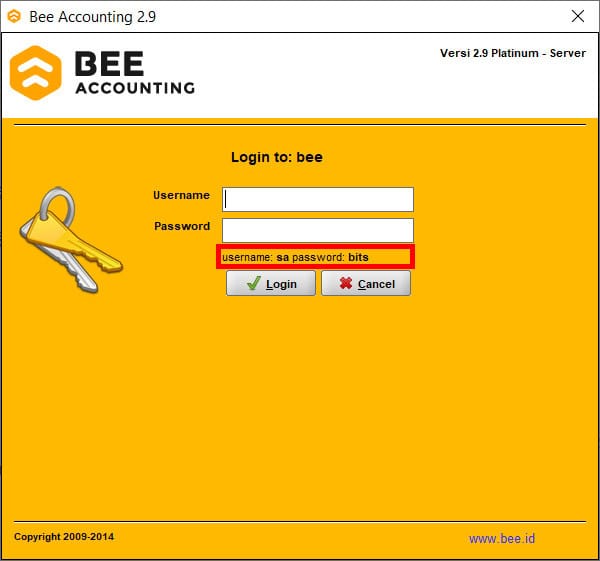Click the Password label
The height and width of the screenshot is (561, 600).
(x=181, y=226)
